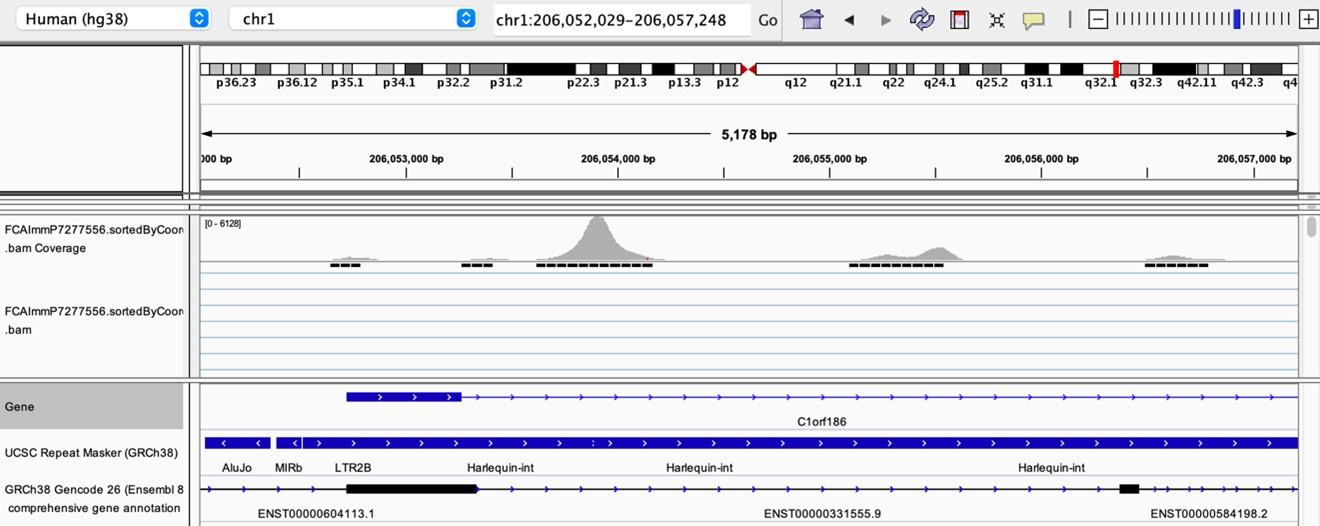The width and height of the screenshot is (1320, 526).
Task: Click the C1orf186 gene exon block
Action: [x=403, y=397]
